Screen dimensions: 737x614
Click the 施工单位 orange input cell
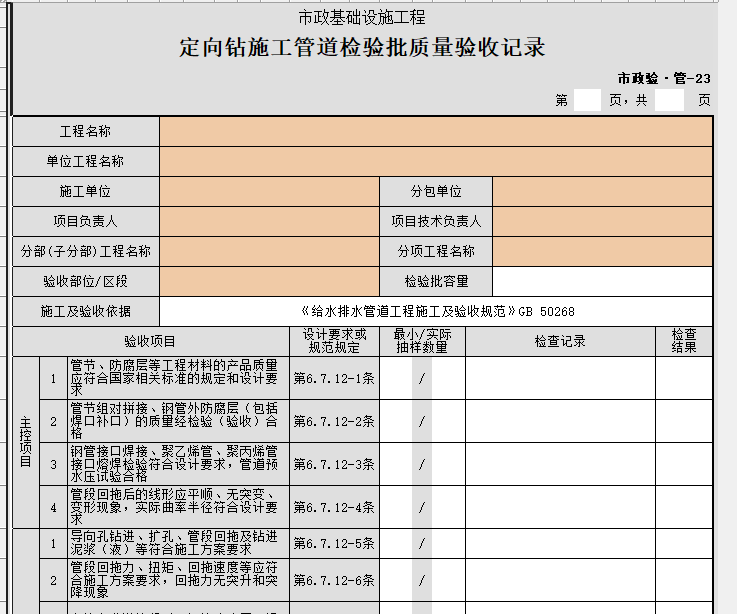click(x=268, y=192)
